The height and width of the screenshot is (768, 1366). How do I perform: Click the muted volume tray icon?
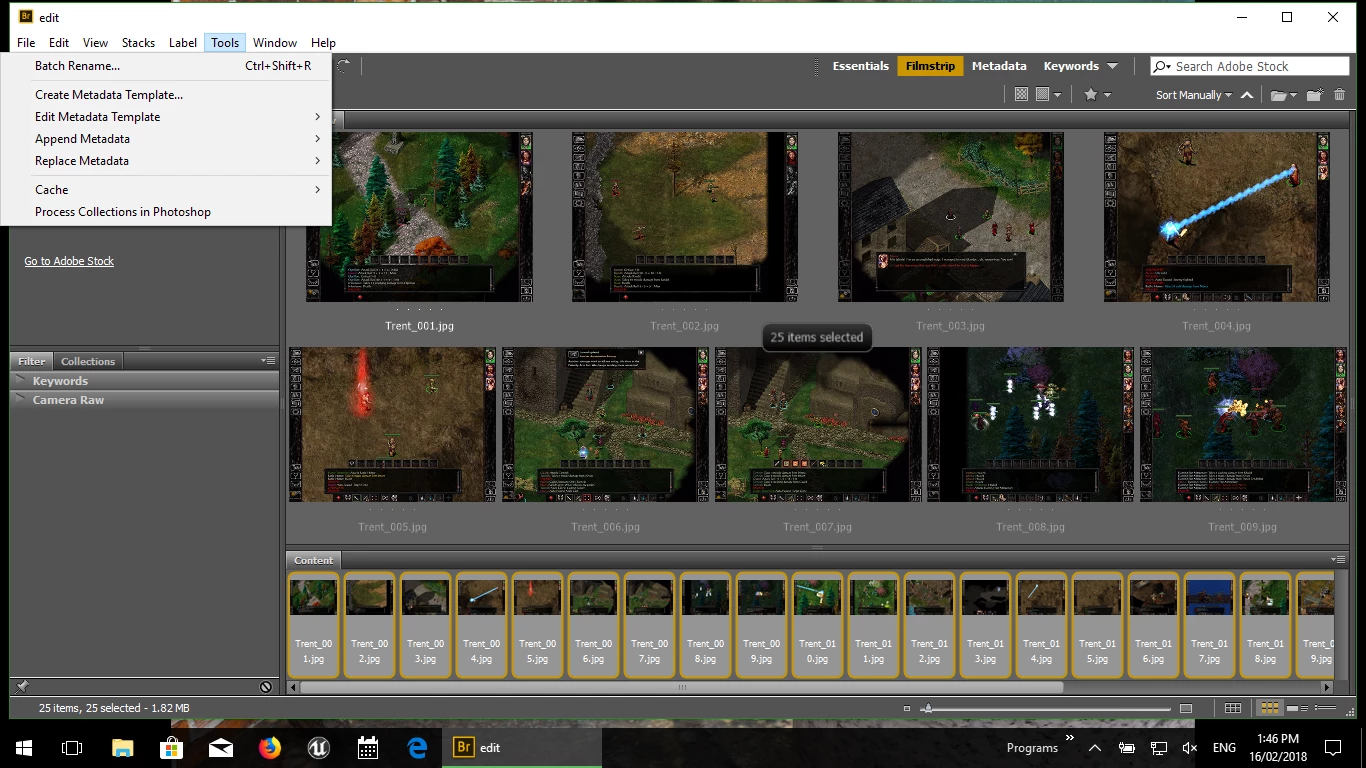[x=1190, y=747]
